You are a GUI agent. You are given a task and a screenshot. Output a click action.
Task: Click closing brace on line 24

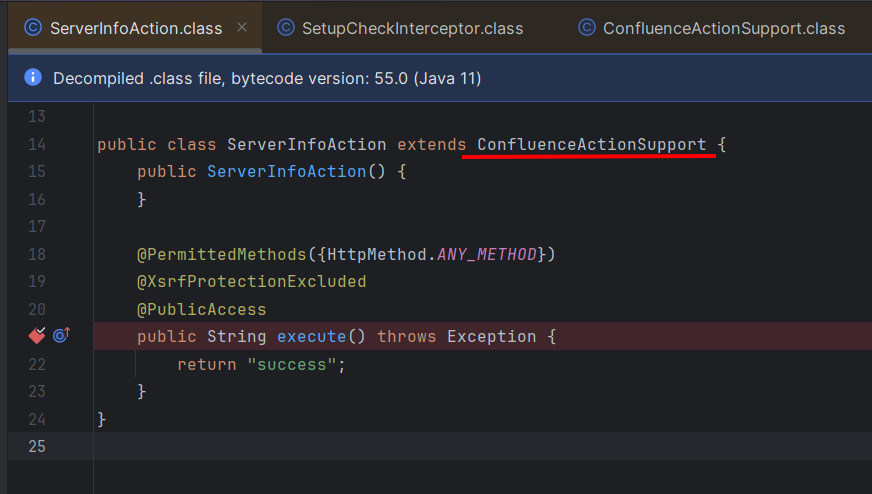pyautogui.click(x=101, y=419)
